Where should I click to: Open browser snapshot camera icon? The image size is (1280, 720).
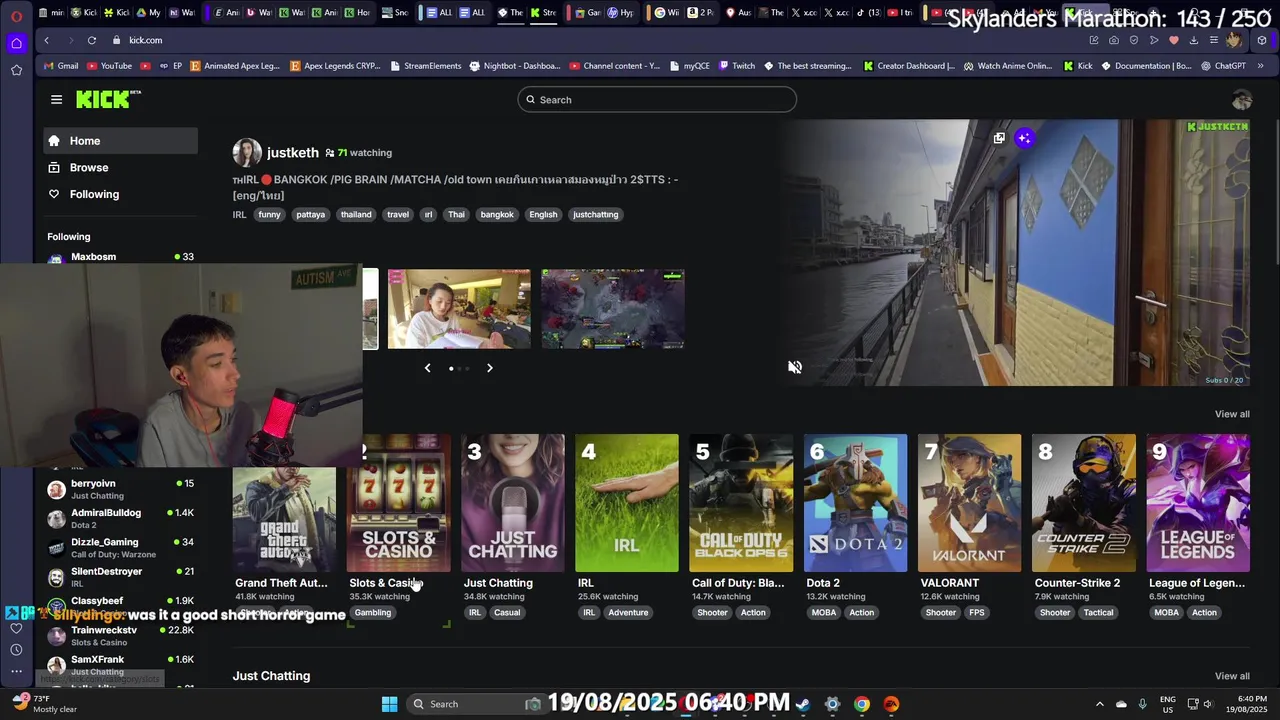(x=1114, y=40)
